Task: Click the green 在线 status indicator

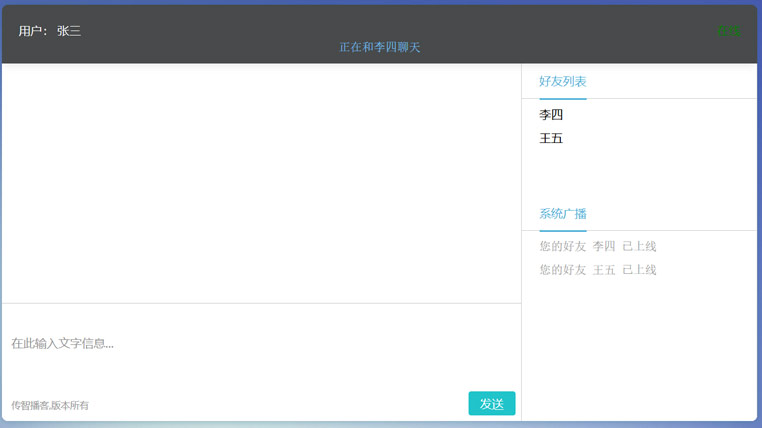Action: (x=728, y=31)
